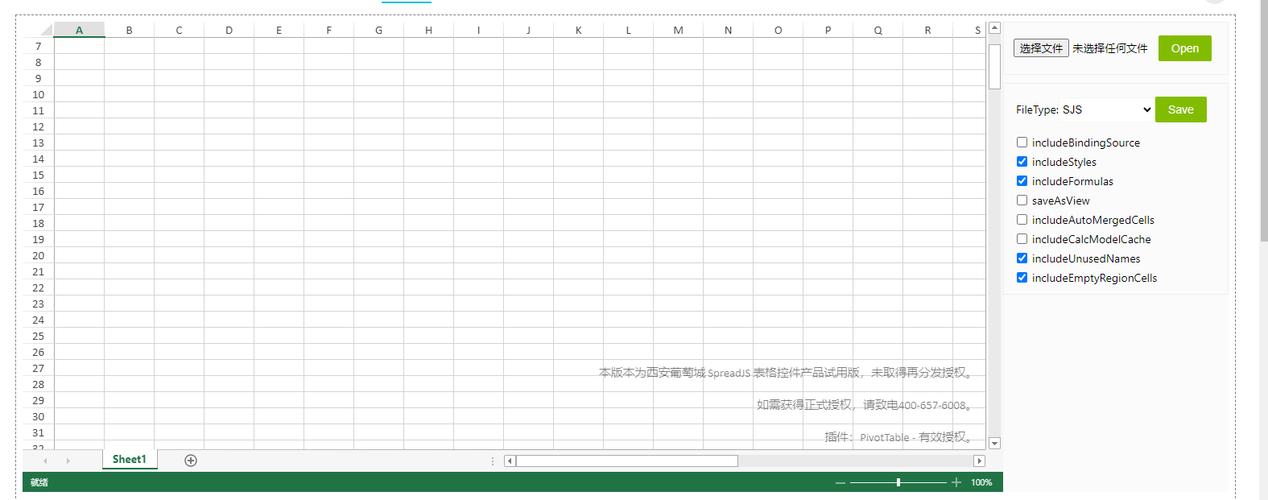
Task: Enable the includeBindingSource checkbox
Action: (1022, 143)
